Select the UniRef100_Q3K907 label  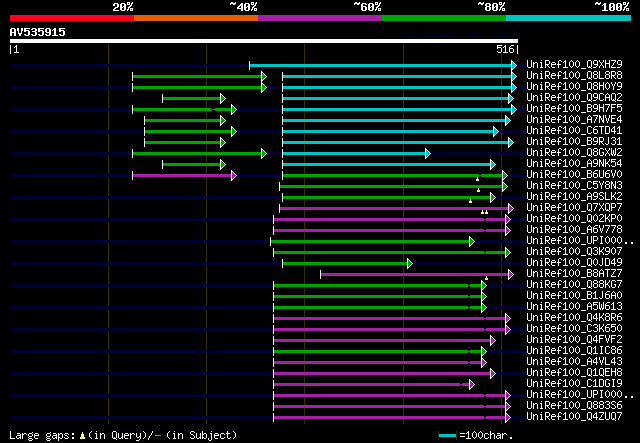tap(574, 252)
